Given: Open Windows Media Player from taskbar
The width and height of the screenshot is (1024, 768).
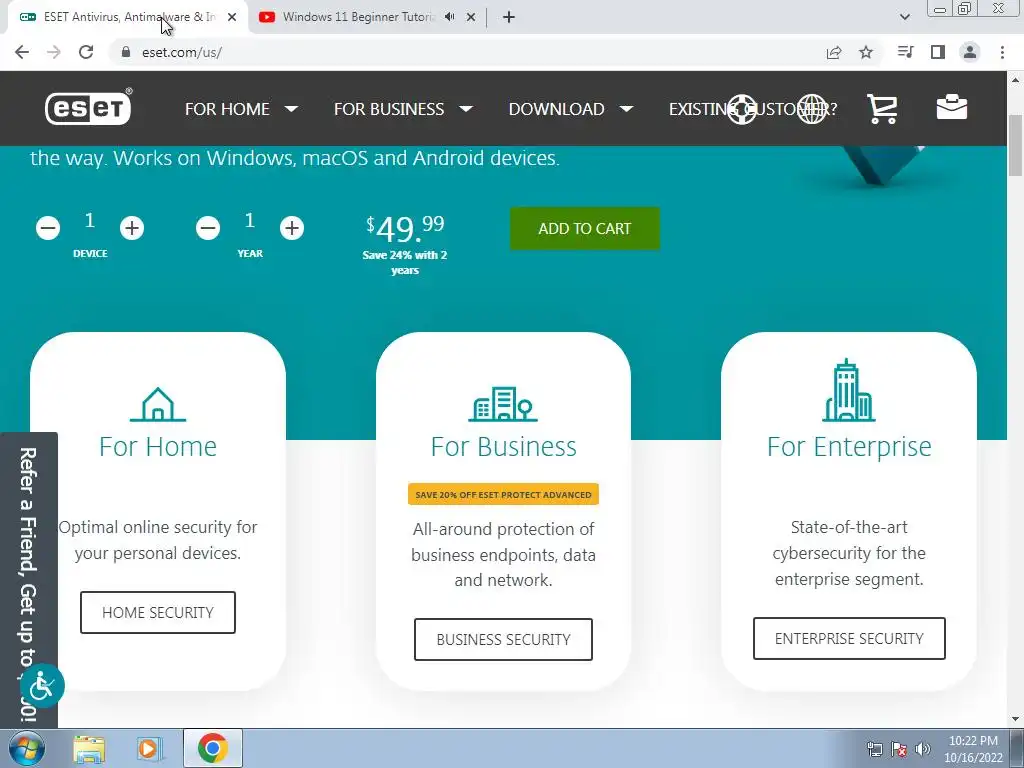Looking at the screenshot, I should (x=149, y=749).
